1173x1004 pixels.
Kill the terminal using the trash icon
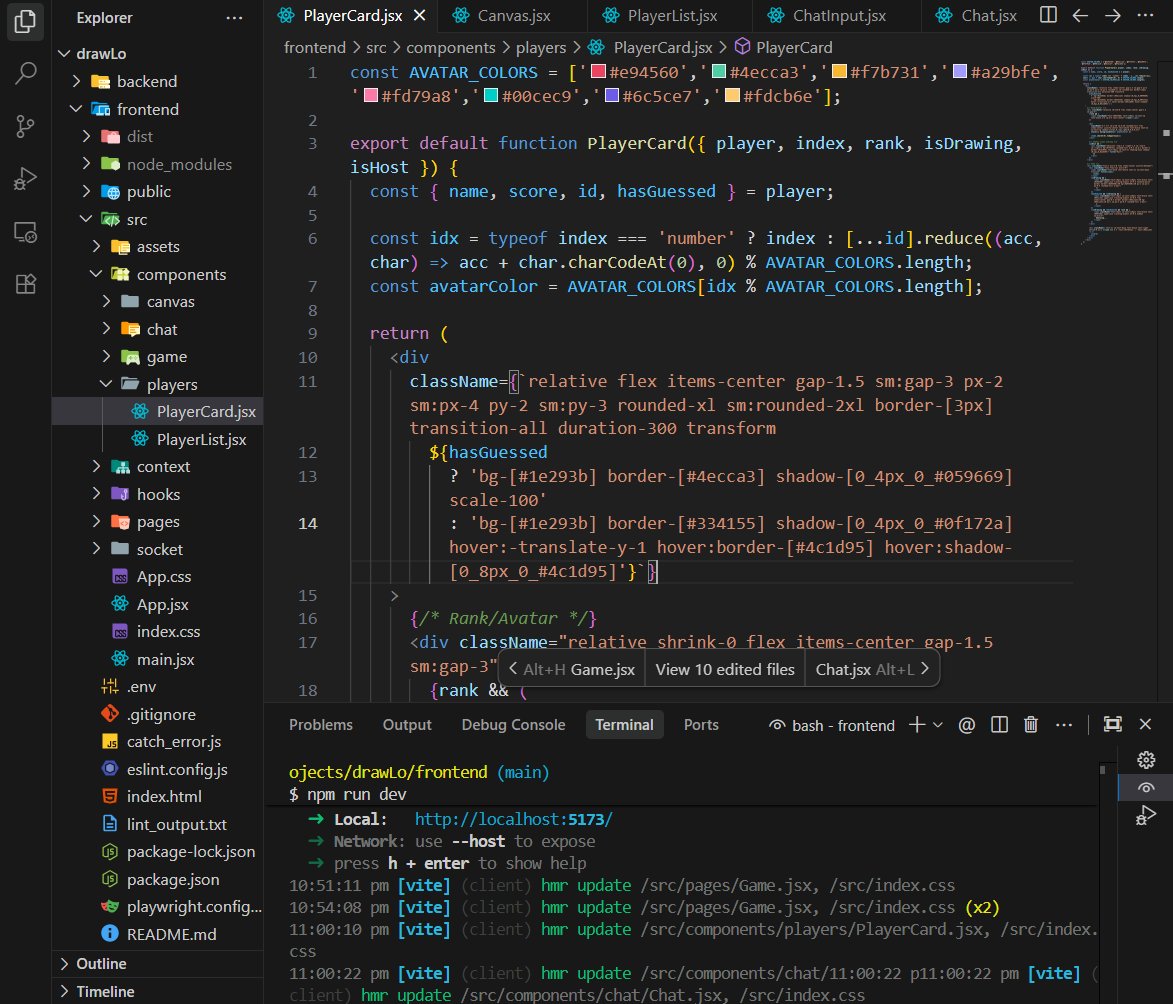point(1031,724)
